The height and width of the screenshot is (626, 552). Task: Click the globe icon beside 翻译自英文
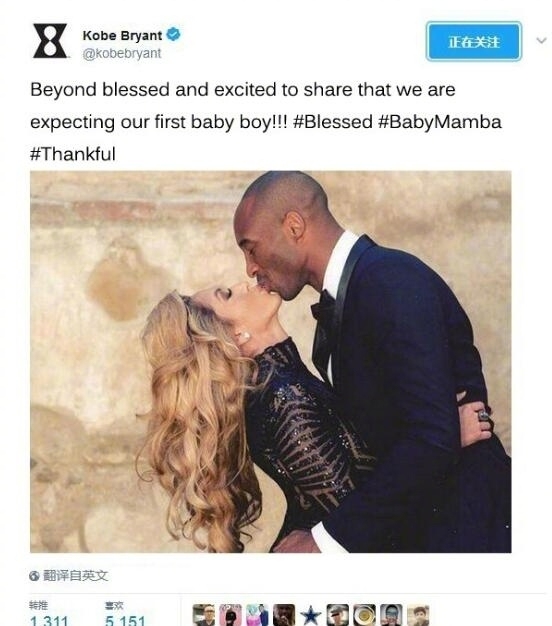click(x=34, y=576)
